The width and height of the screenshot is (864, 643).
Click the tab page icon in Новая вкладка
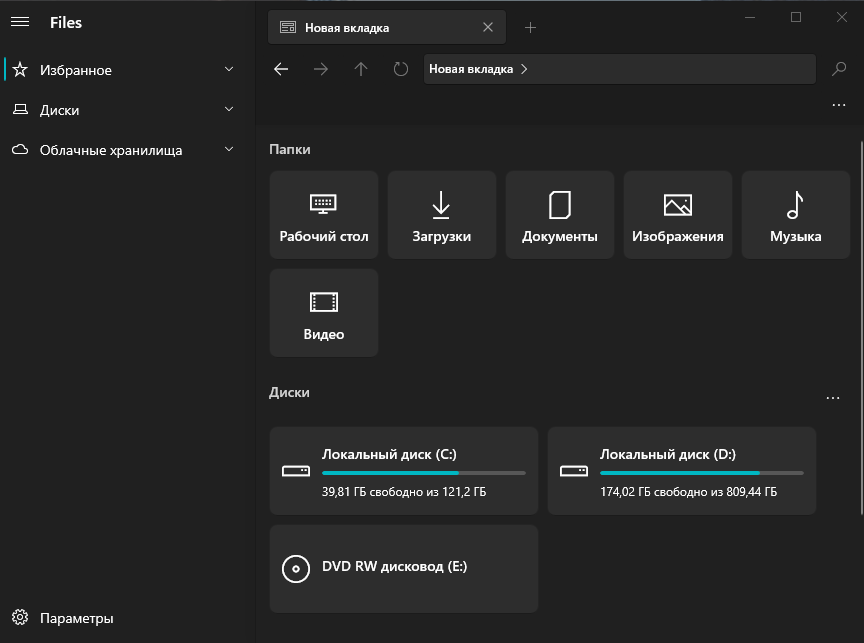click(x=288, y=27)
